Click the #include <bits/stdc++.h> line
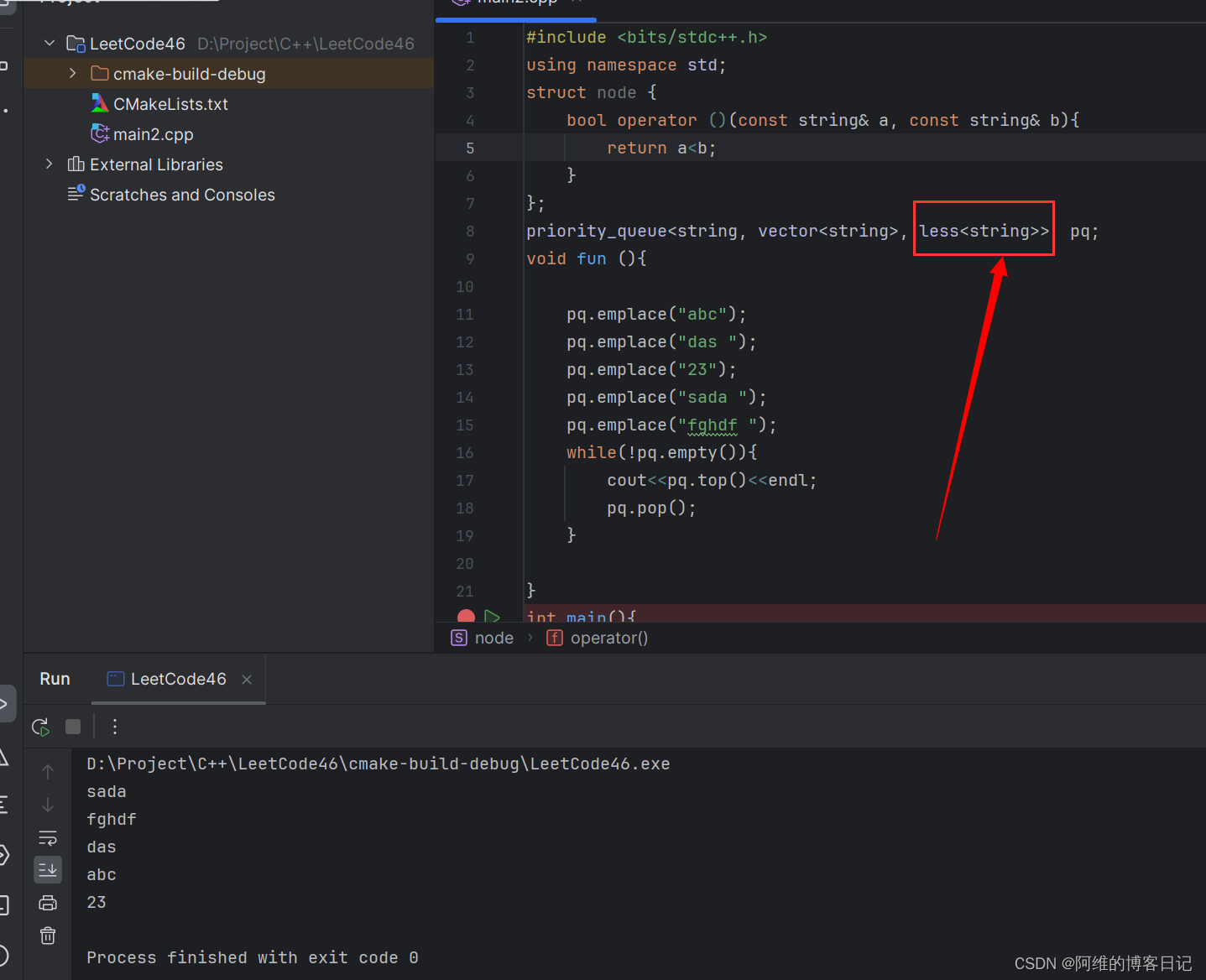 (x=646, y=37)
